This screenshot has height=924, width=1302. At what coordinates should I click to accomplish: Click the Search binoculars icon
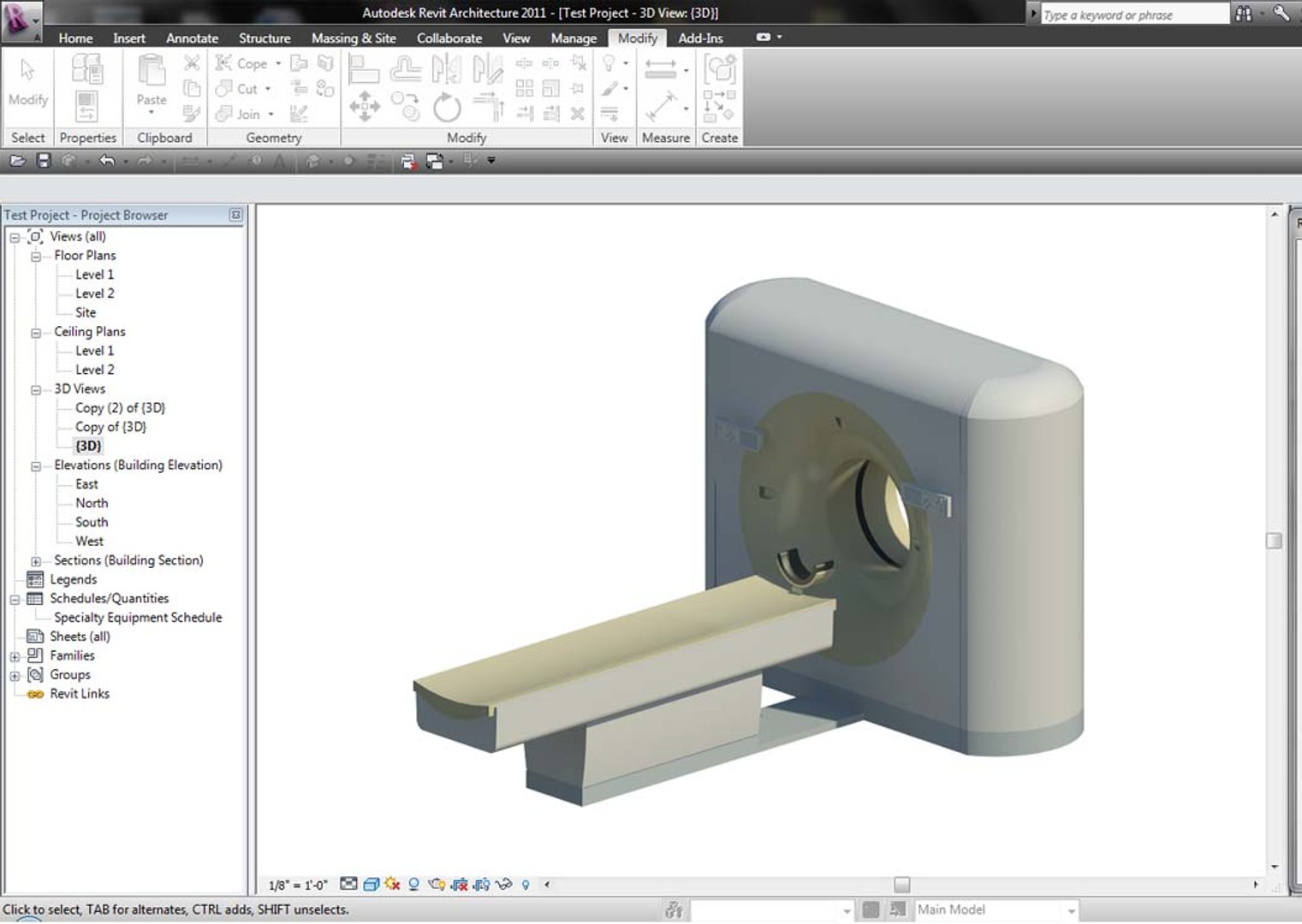(1244, 13)
